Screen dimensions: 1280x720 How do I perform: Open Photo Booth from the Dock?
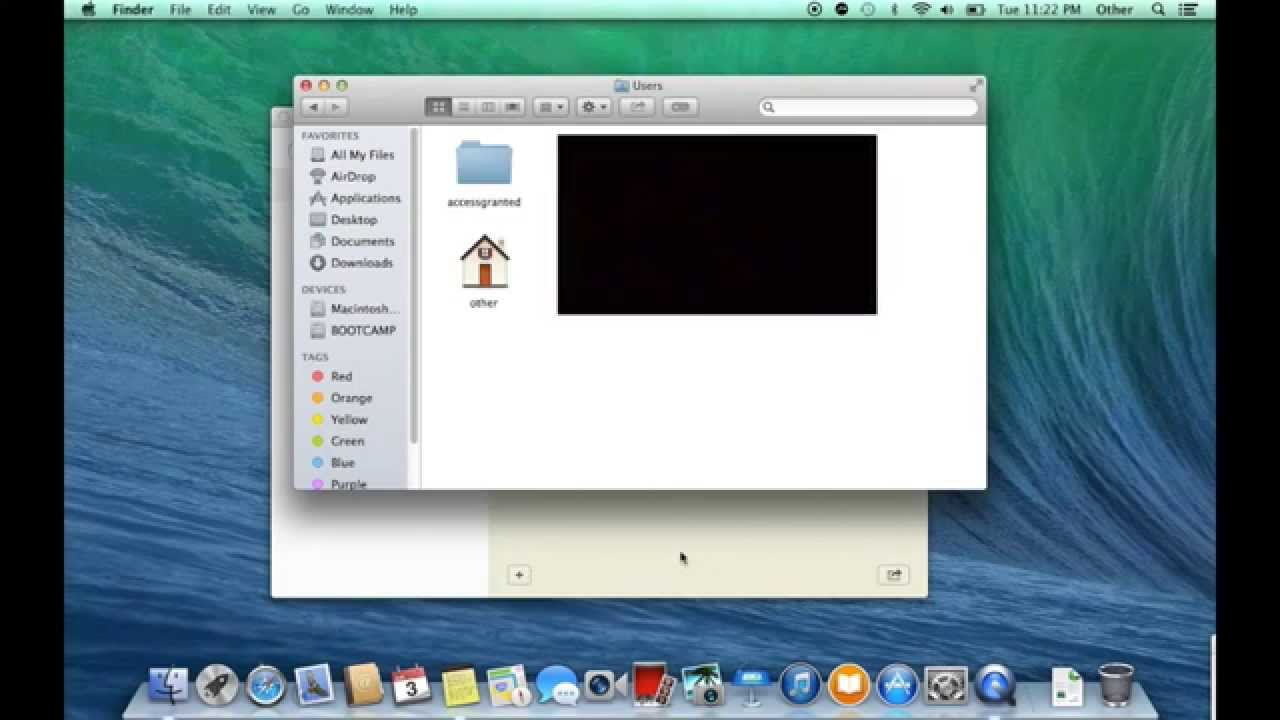tap(654, 685)
